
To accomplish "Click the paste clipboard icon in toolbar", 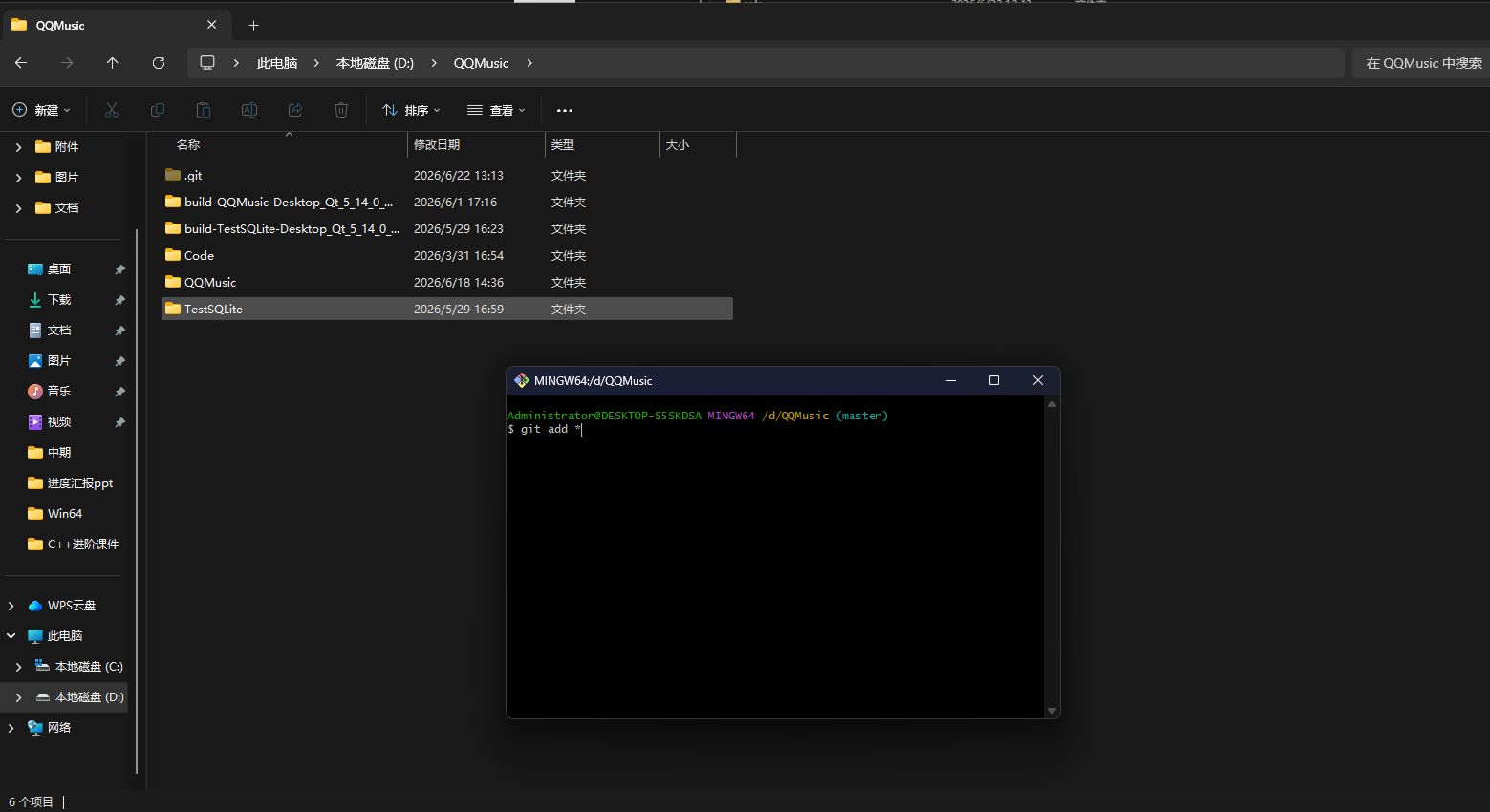I will click(x=204, y=110).
